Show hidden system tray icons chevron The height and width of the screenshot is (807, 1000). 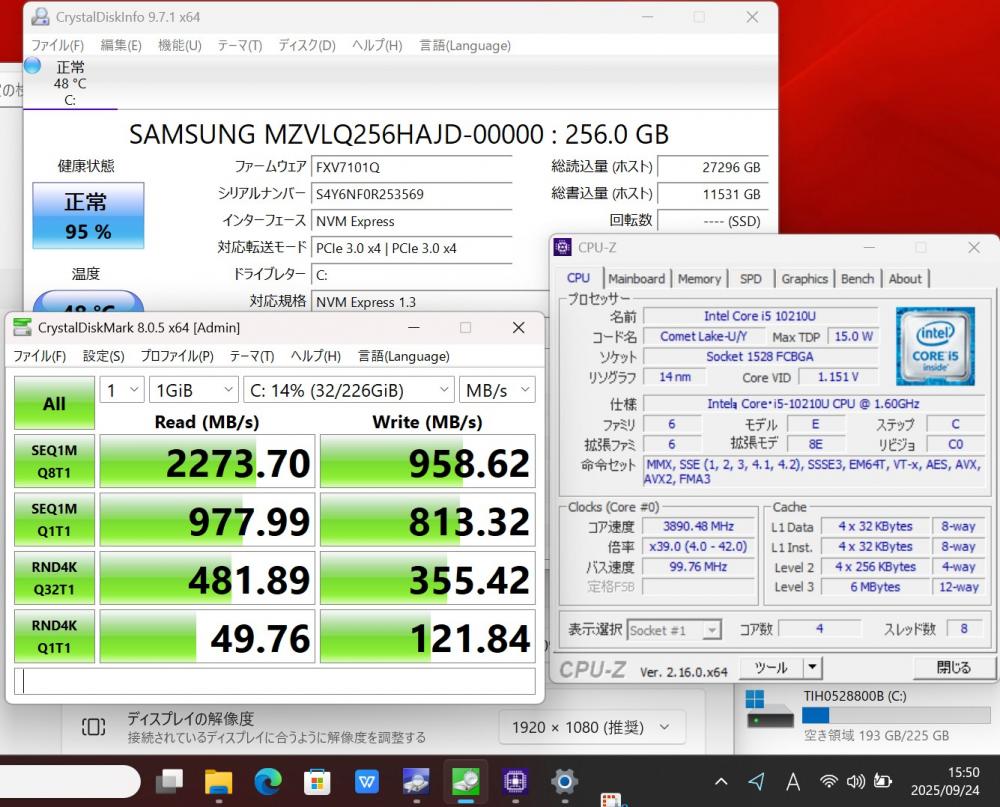click(721, 781)
